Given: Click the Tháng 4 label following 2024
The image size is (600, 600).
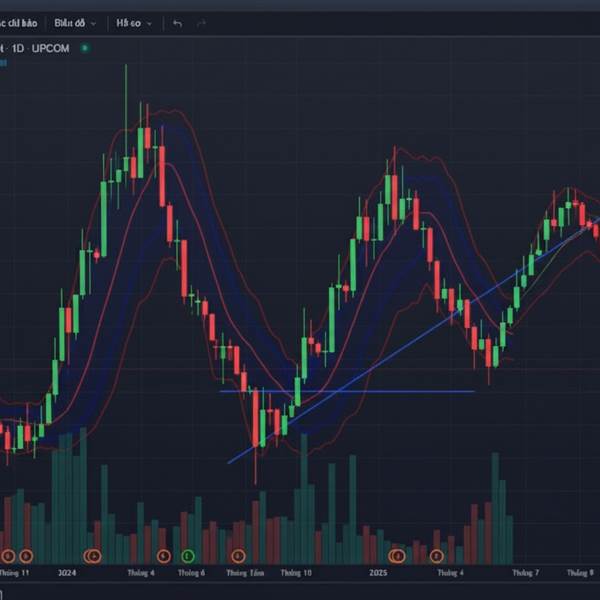Looking at the screenshot, I should click(x=141, y=573).
